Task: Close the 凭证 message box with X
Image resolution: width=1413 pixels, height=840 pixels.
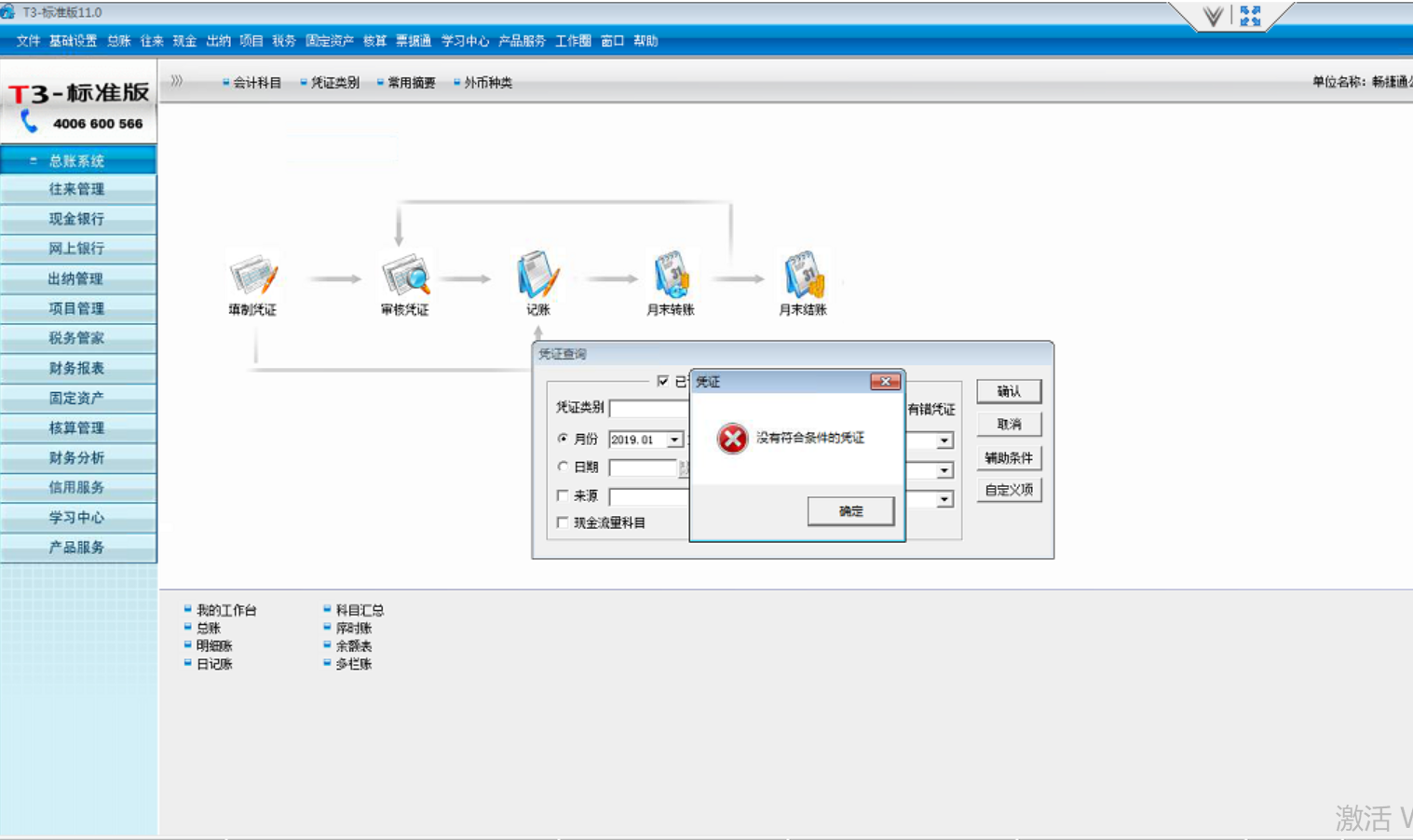Action: (x=885, y=381)
